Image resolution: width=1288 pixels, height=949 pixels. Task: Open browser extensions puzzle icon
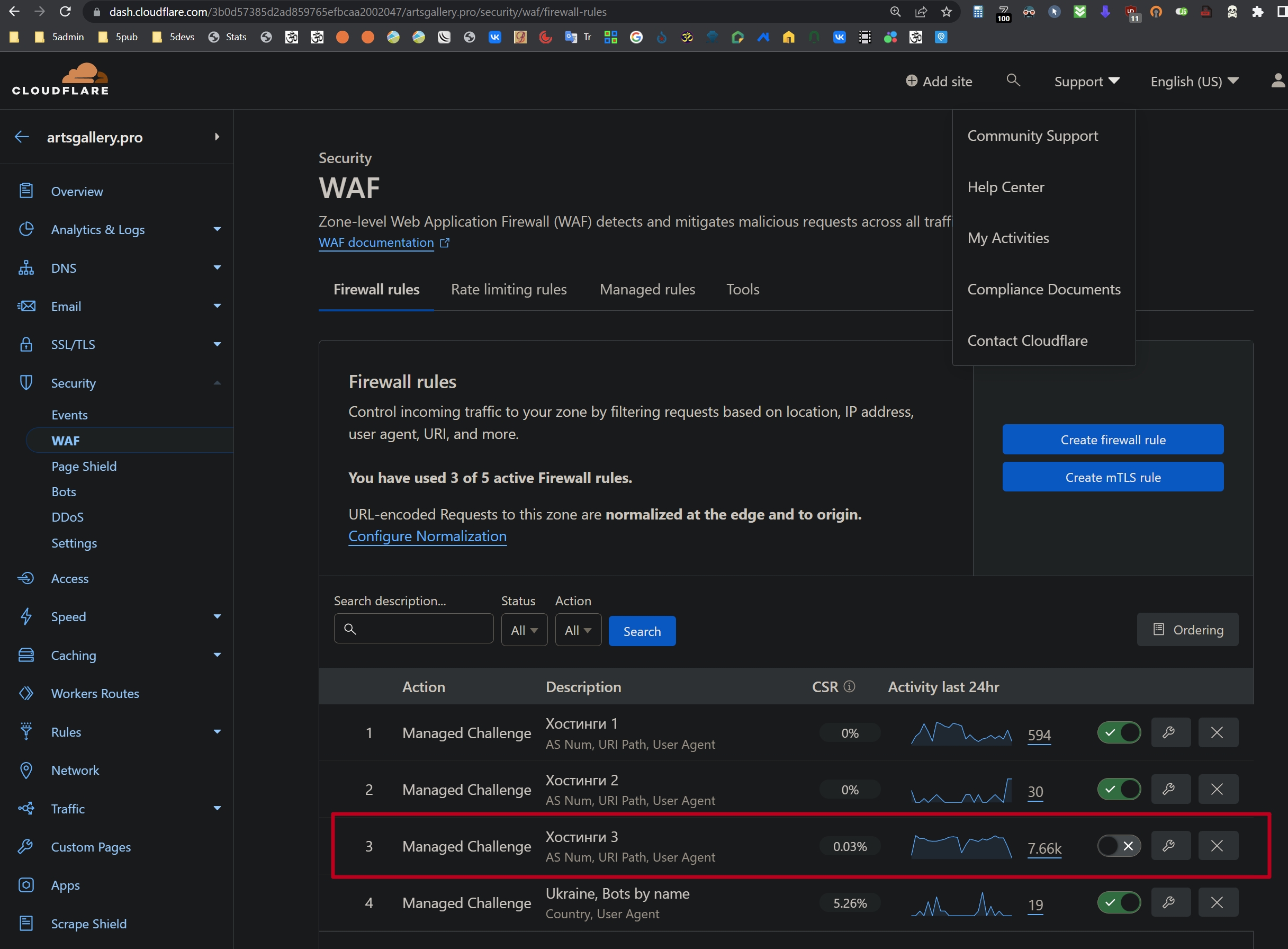[x=1258, y=12]
